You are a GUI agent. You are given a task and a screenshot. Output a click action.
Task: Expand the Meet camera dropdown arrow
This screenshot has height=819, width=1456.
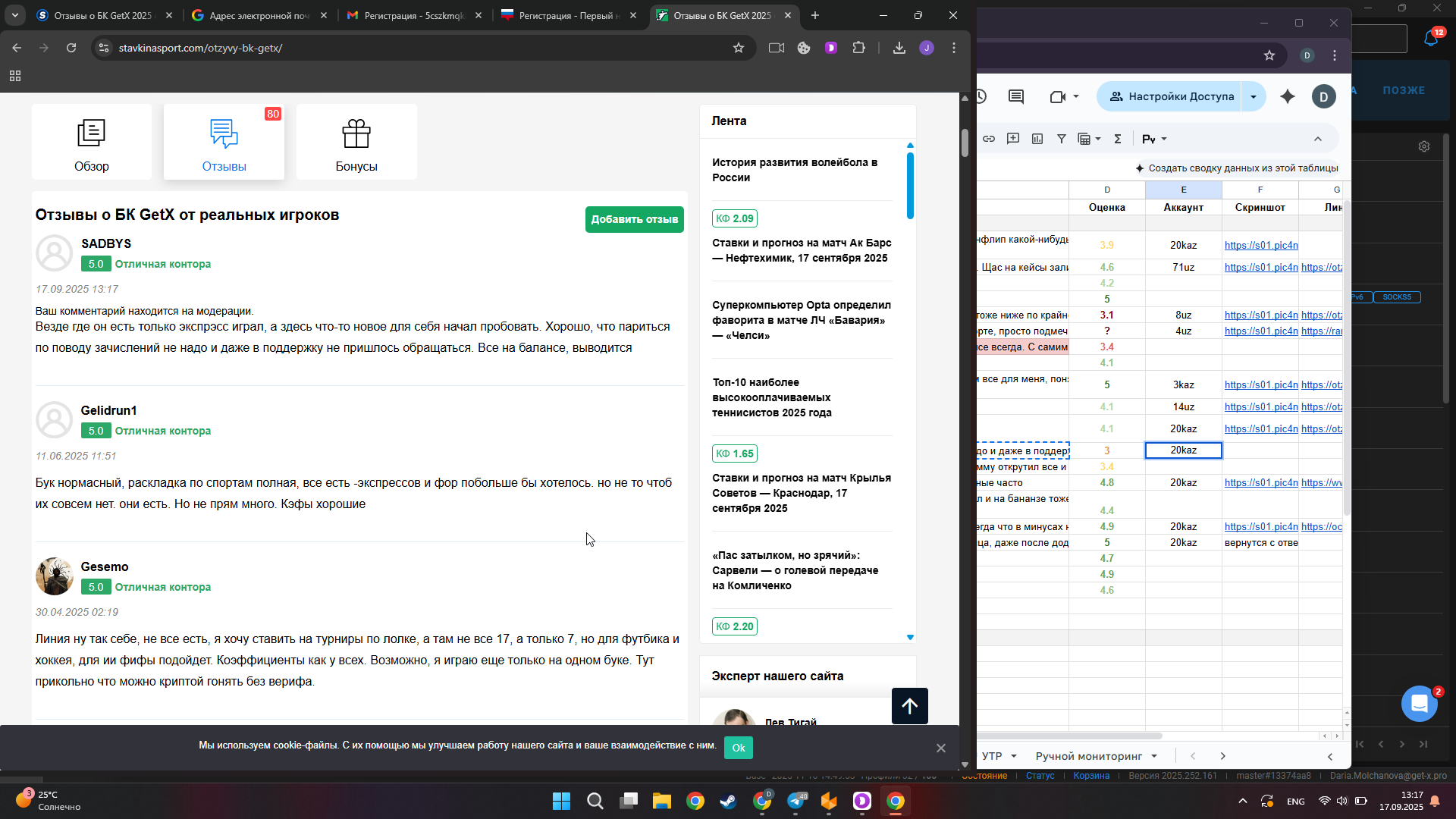coord(1076,96)
